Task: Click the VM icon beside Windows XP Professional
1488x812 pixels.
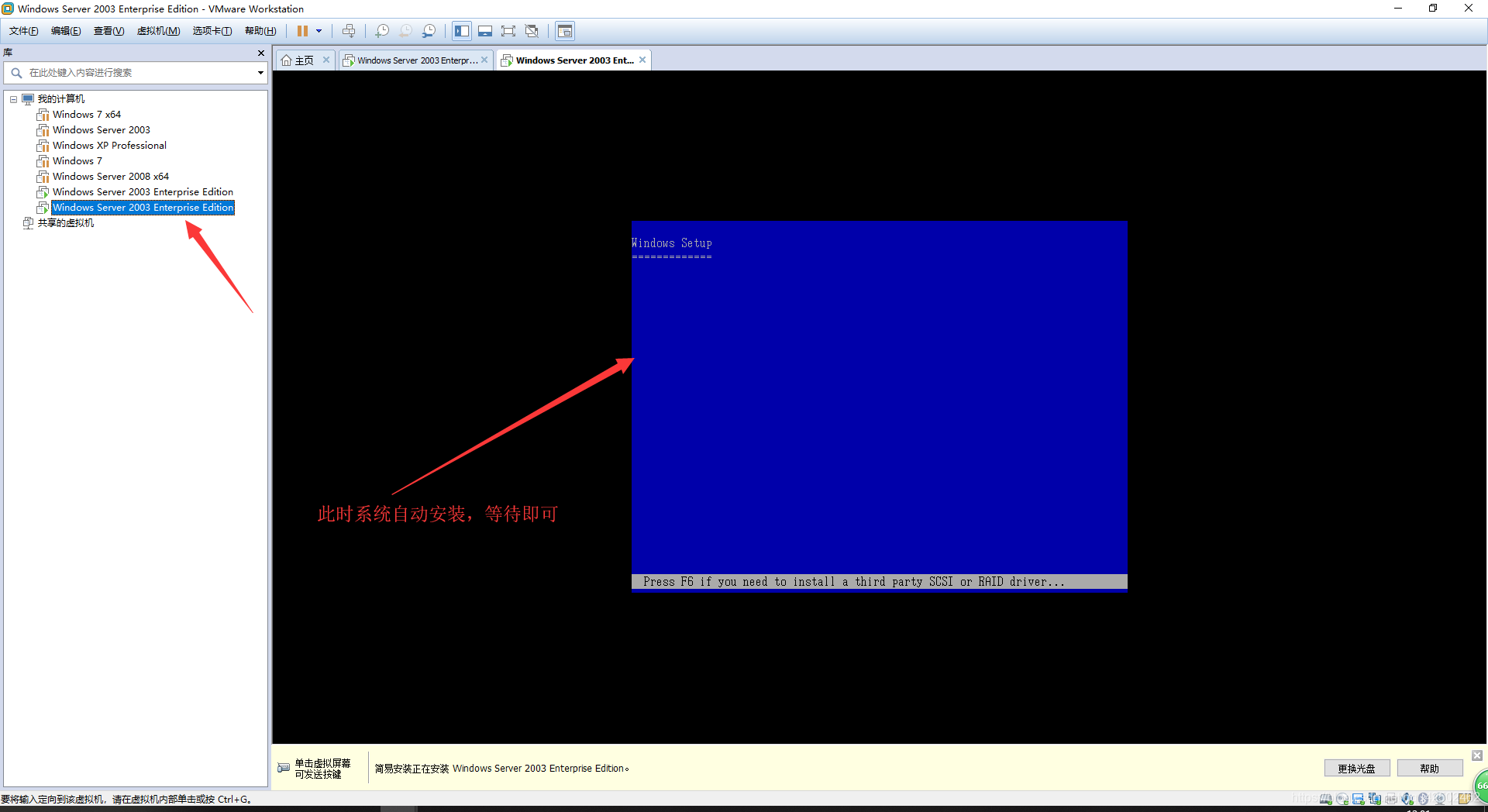Action: (43, 146)
